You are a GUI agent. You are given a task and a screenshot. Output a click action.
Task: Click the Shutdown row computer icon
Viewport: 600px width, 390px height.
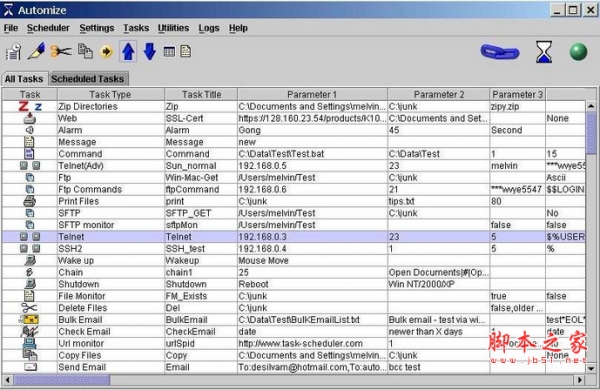coord(30,284)
